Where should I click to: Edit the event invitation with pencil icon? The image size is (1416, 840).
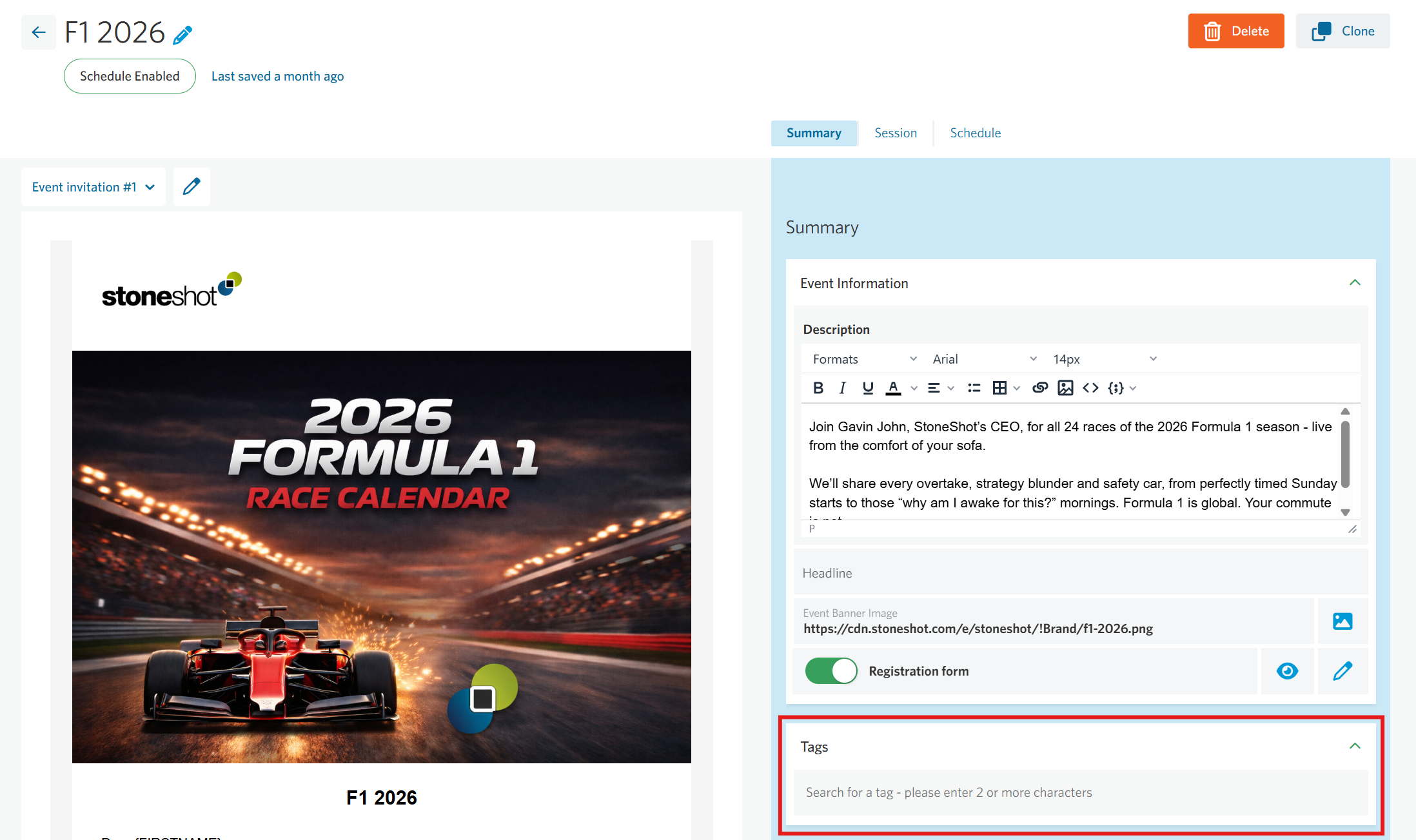click(x=192, y=187)
